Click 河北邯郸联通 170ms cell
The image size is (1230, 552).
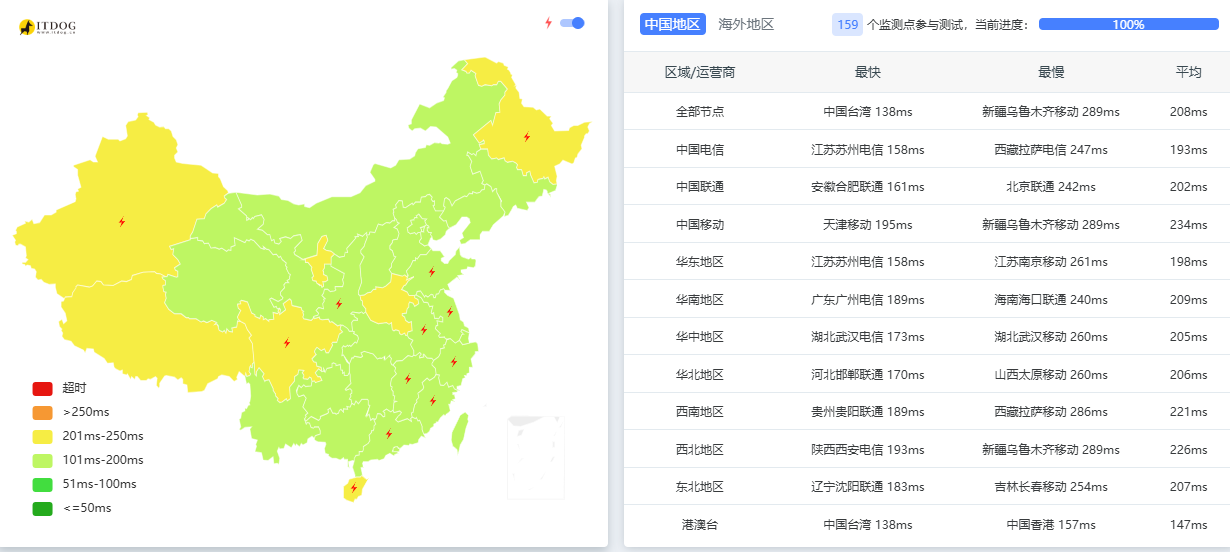click(x=868, y=374)
